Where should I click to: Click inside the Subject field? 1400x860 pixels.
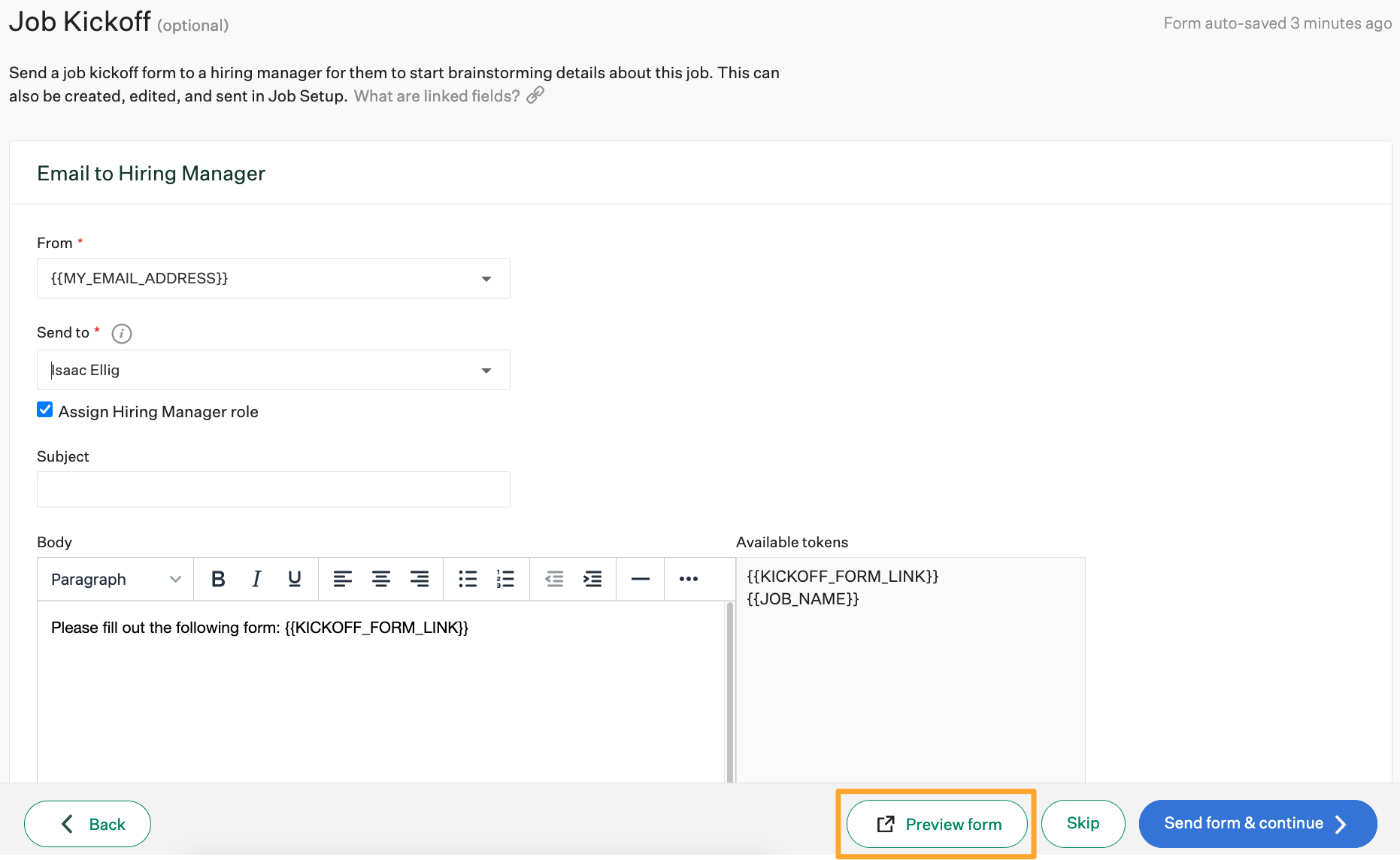click(273, 489)
